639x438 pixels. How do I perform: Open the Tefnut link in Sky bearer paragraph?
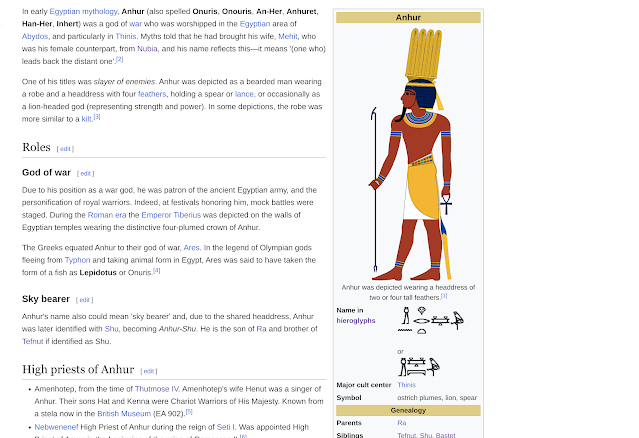33,341
